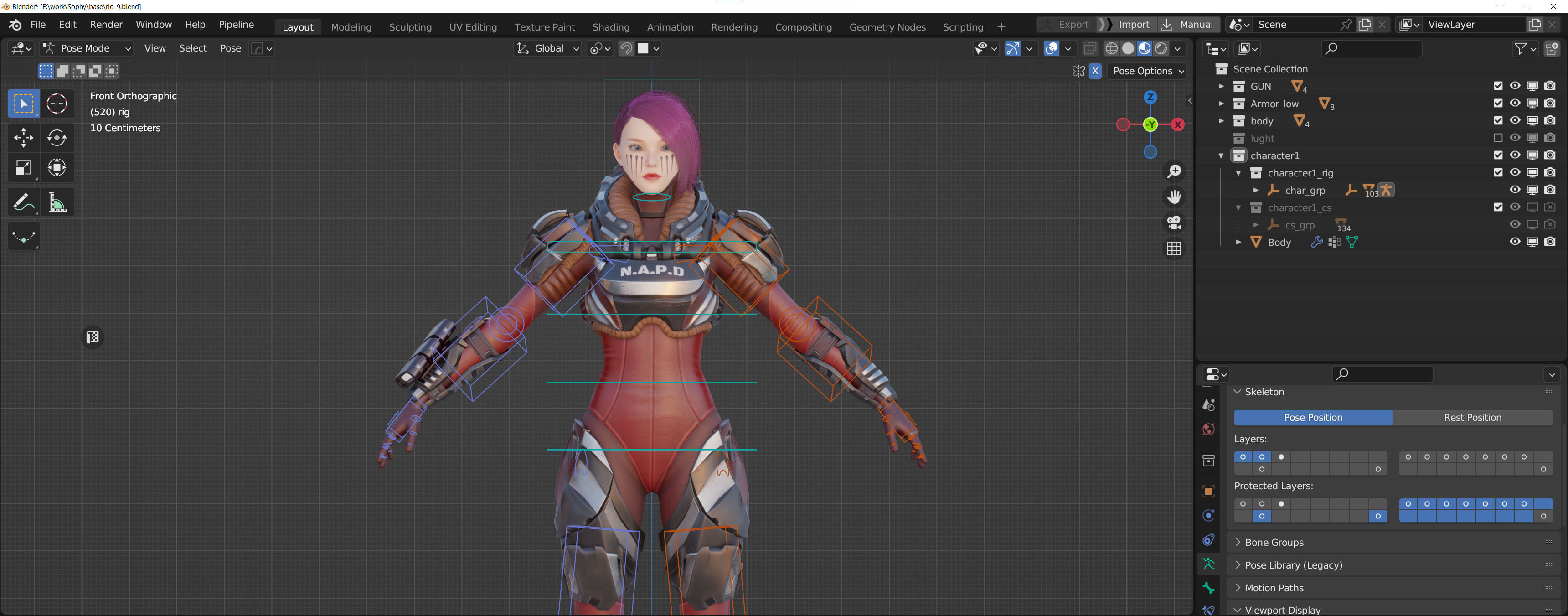Screen dimensions: 1568x616
Task: Open the Pipeline menu
Action: click(236, 25)
